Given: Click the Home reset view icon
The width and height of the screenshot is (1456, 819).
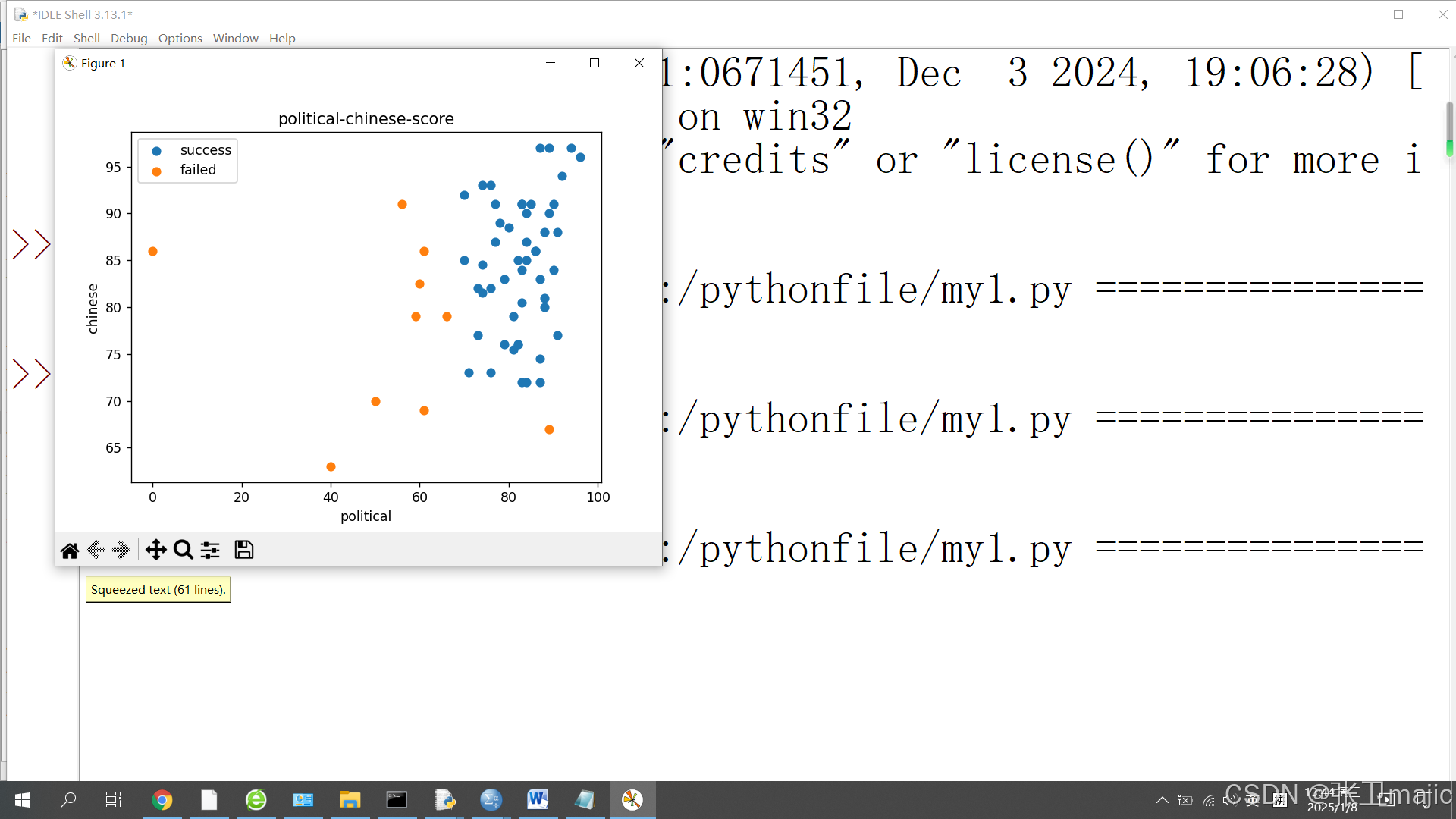Looking at the screenshot, I should pos(70,551).
